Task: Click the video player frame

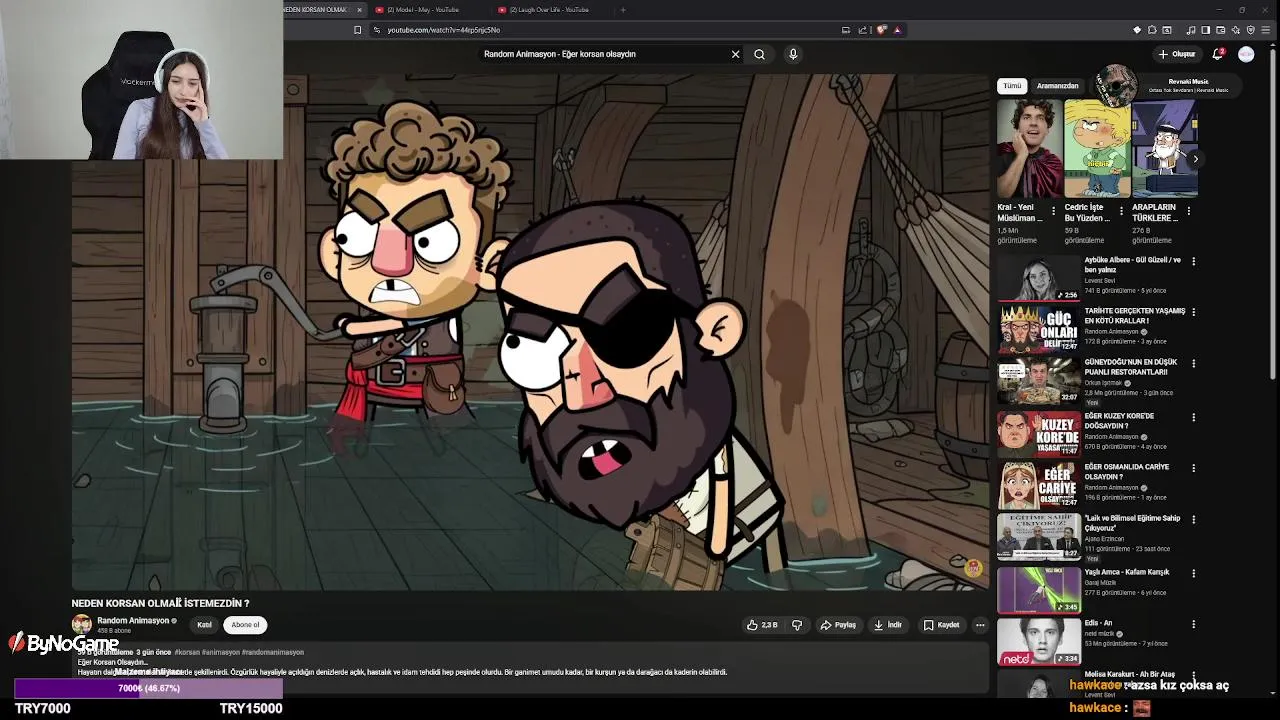Action: click(530, 331)
